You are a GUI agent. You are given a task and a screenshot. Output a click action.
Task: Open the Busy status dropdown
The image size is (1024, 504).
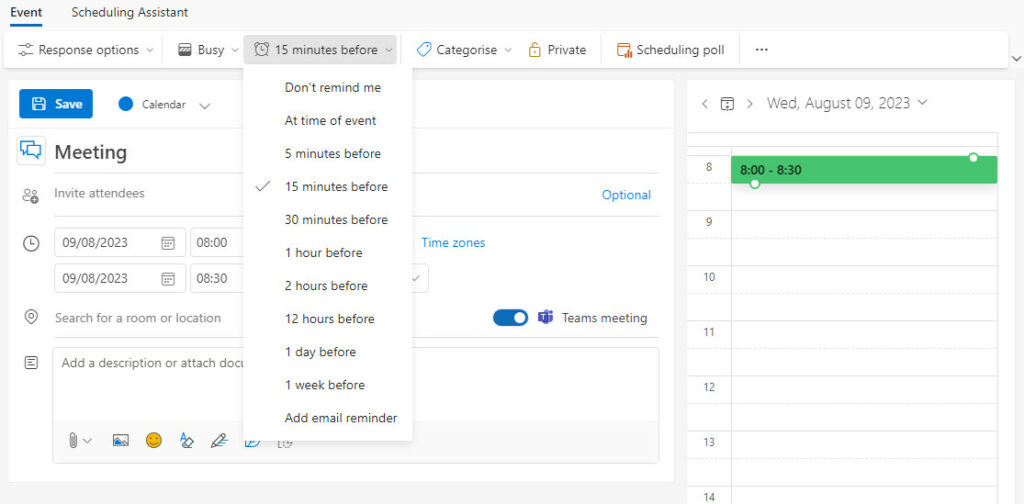tap(208, 50)
